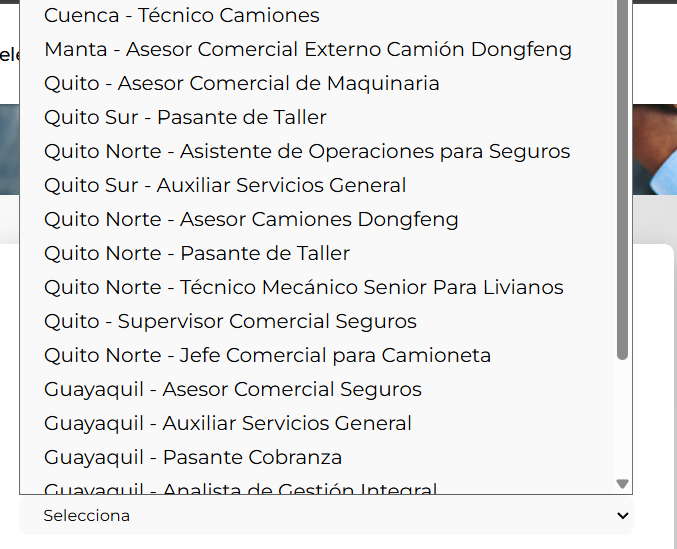Select Quito - Supervisor Comercial Seguros
This screenshot has width=677, height=549.
pos(230,321)
